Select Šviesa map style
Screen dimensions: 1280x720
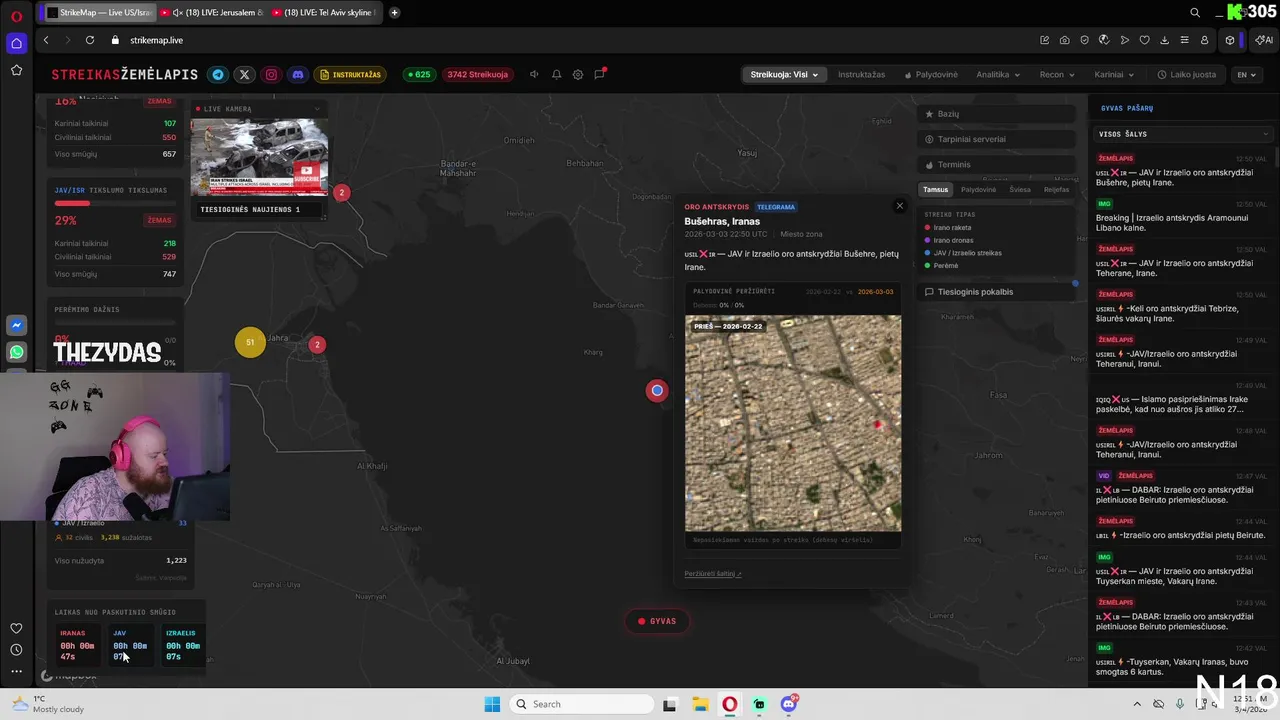[1020, 189]
